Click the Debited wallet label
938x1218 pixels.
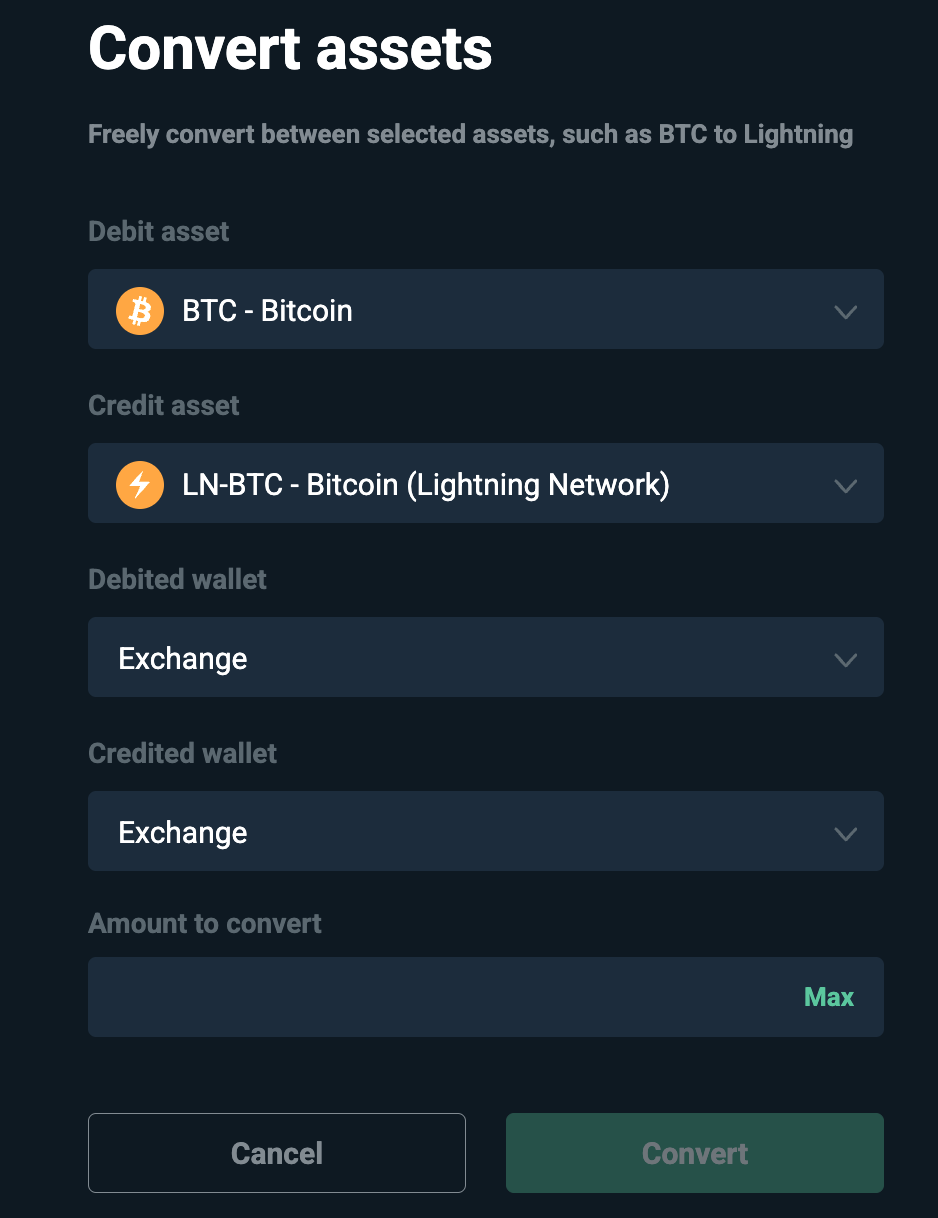[178, 579]
